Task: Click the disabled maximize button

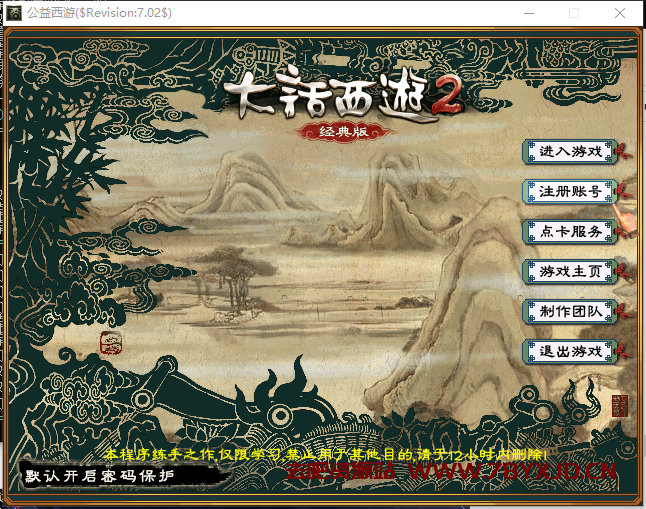Action: (574, 13)
